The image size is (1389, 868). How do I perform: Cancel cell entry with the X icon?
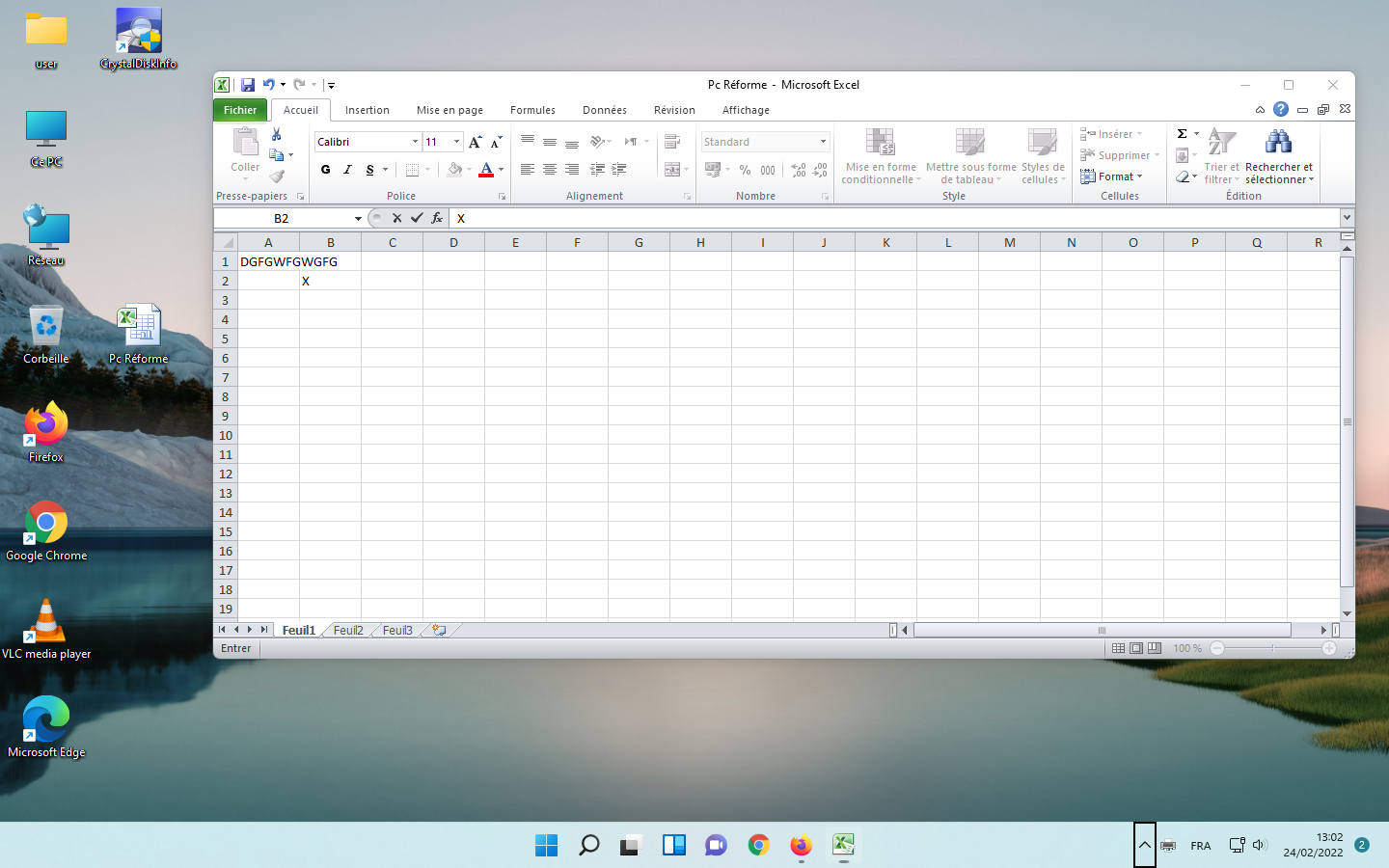tap(396, 218)
